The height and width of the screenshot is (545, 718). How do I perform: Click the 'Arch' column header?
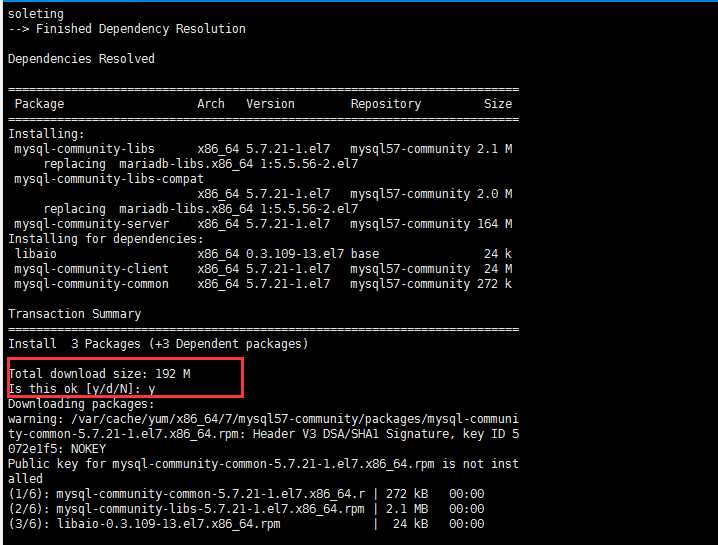pyautogui.click(x=211, y=104)
